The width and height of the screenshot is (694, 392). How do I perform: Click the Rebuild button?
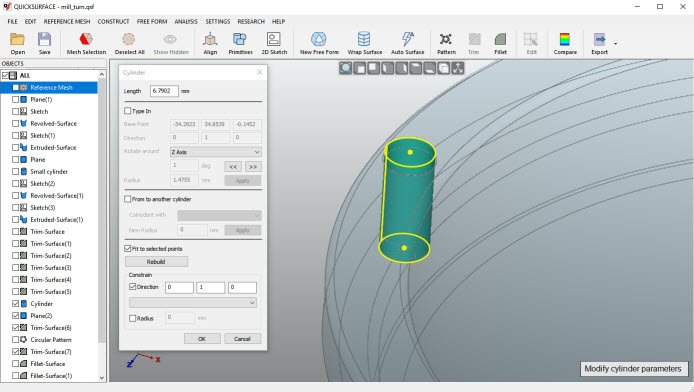coord(156,261)
